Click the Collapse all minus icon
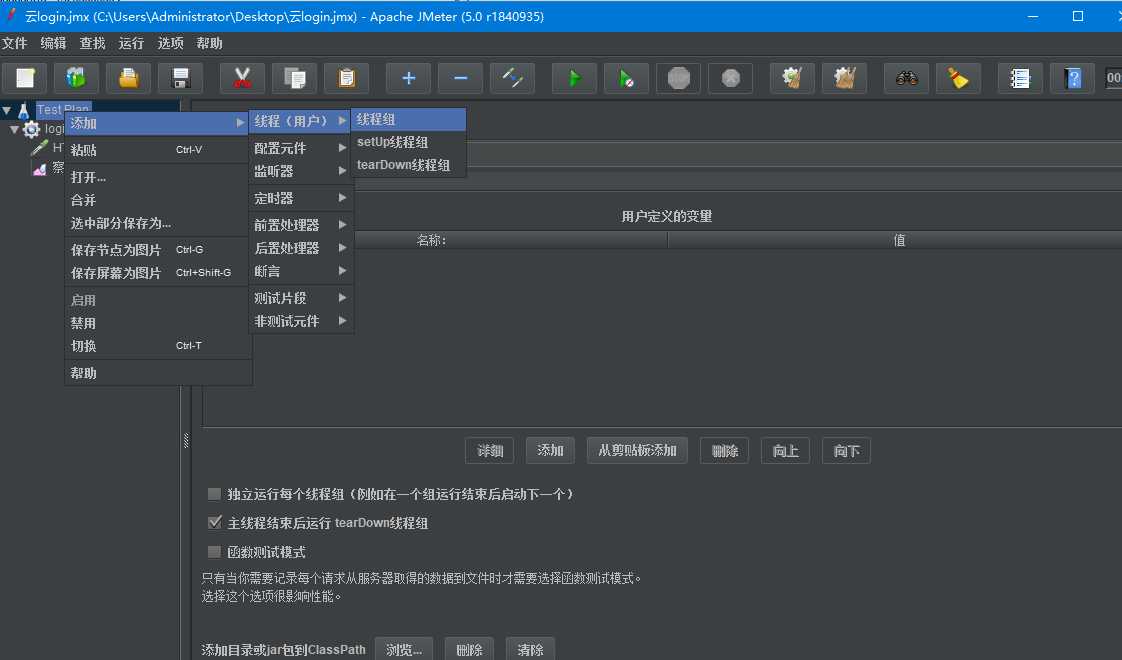1122x660 pixels. pyautogui.click(x=461, y=77)
